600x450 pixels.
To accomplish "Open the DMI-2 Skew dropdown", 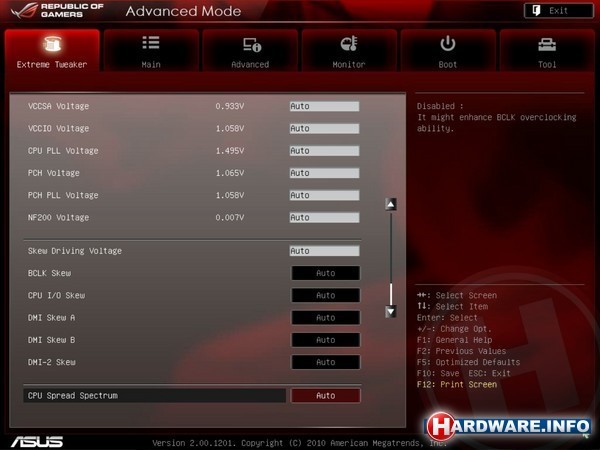I will pyautogui.click(x=325, y=362).
